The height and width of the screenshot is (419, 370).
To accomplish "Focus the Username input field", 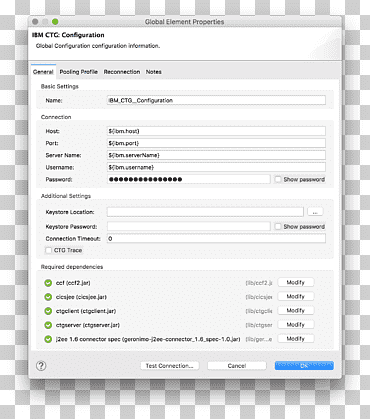I will [216, 167].
